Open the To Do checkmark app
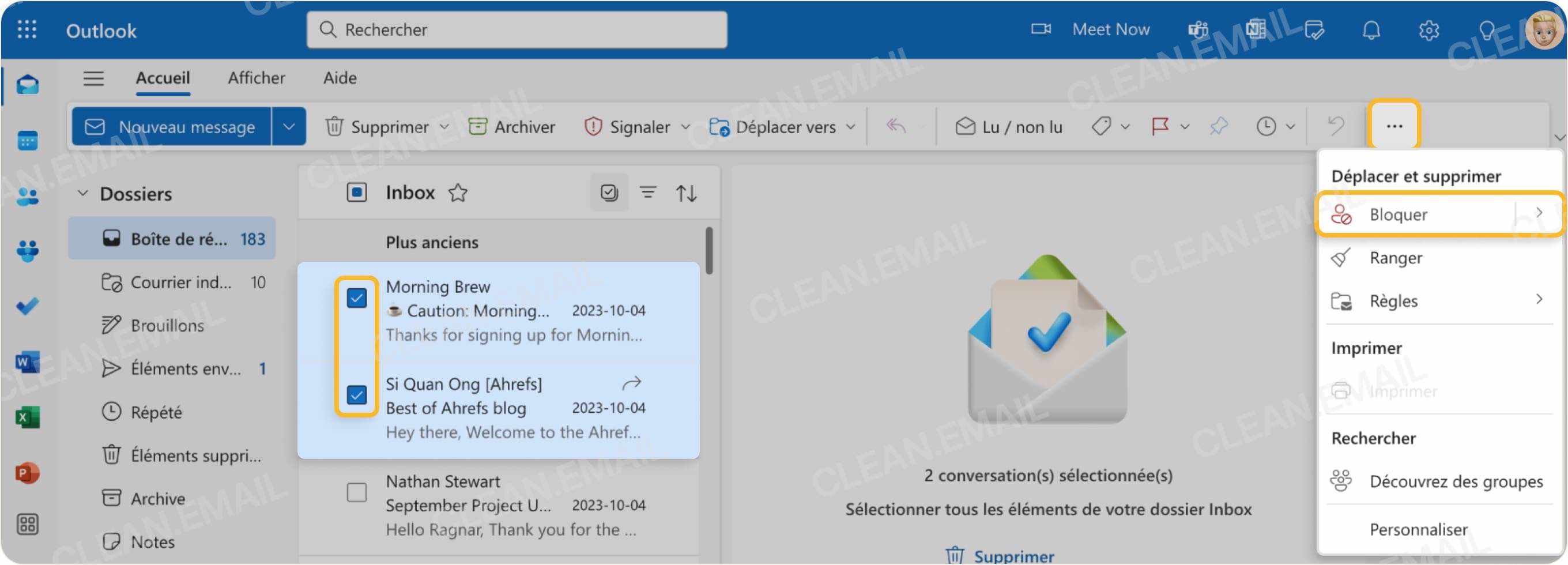 [28, 305]
